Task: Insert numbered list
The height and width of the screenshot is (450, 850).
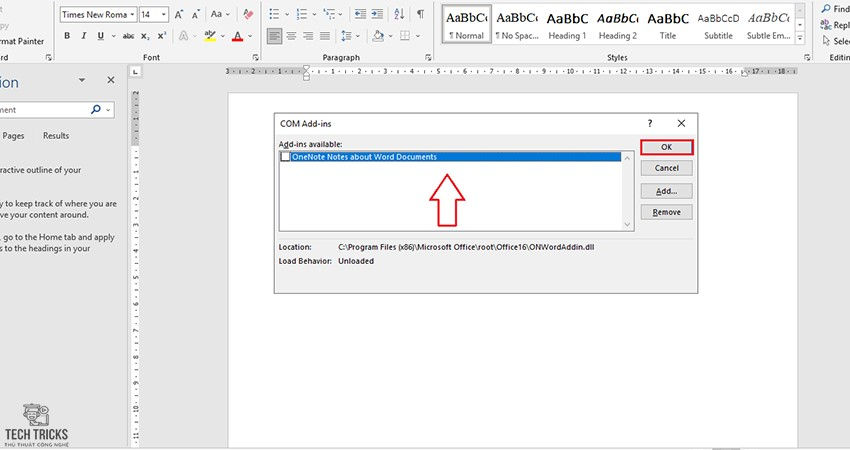Action: (302, 15)
